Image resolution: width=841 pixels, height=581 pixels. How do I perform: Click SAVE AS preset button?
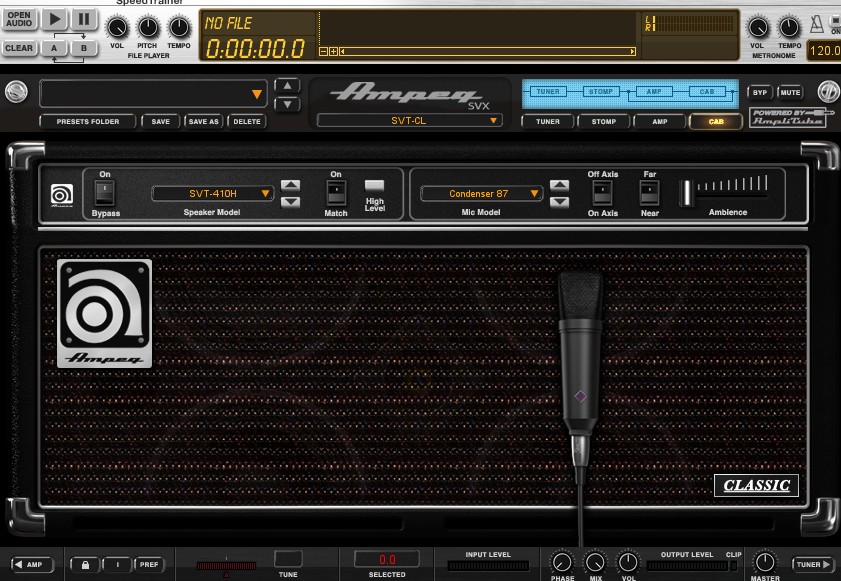[203, 122]
